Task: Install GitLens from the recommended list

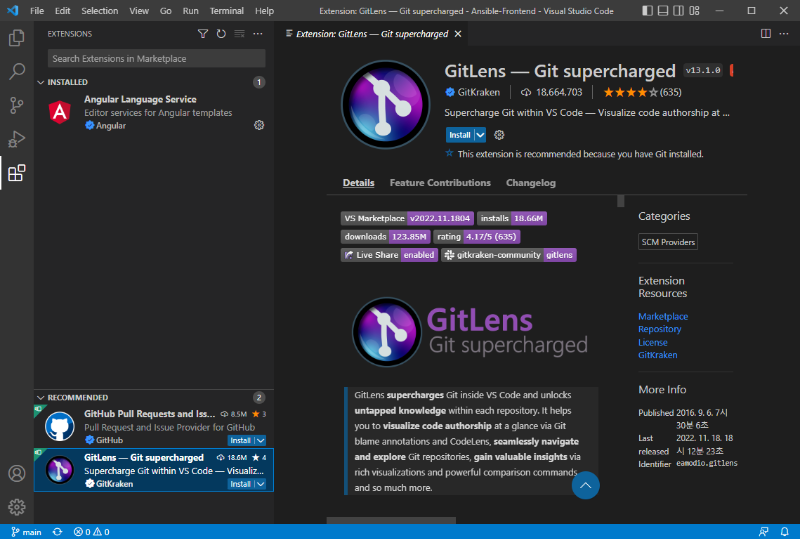Action: (x=240, y=484)
